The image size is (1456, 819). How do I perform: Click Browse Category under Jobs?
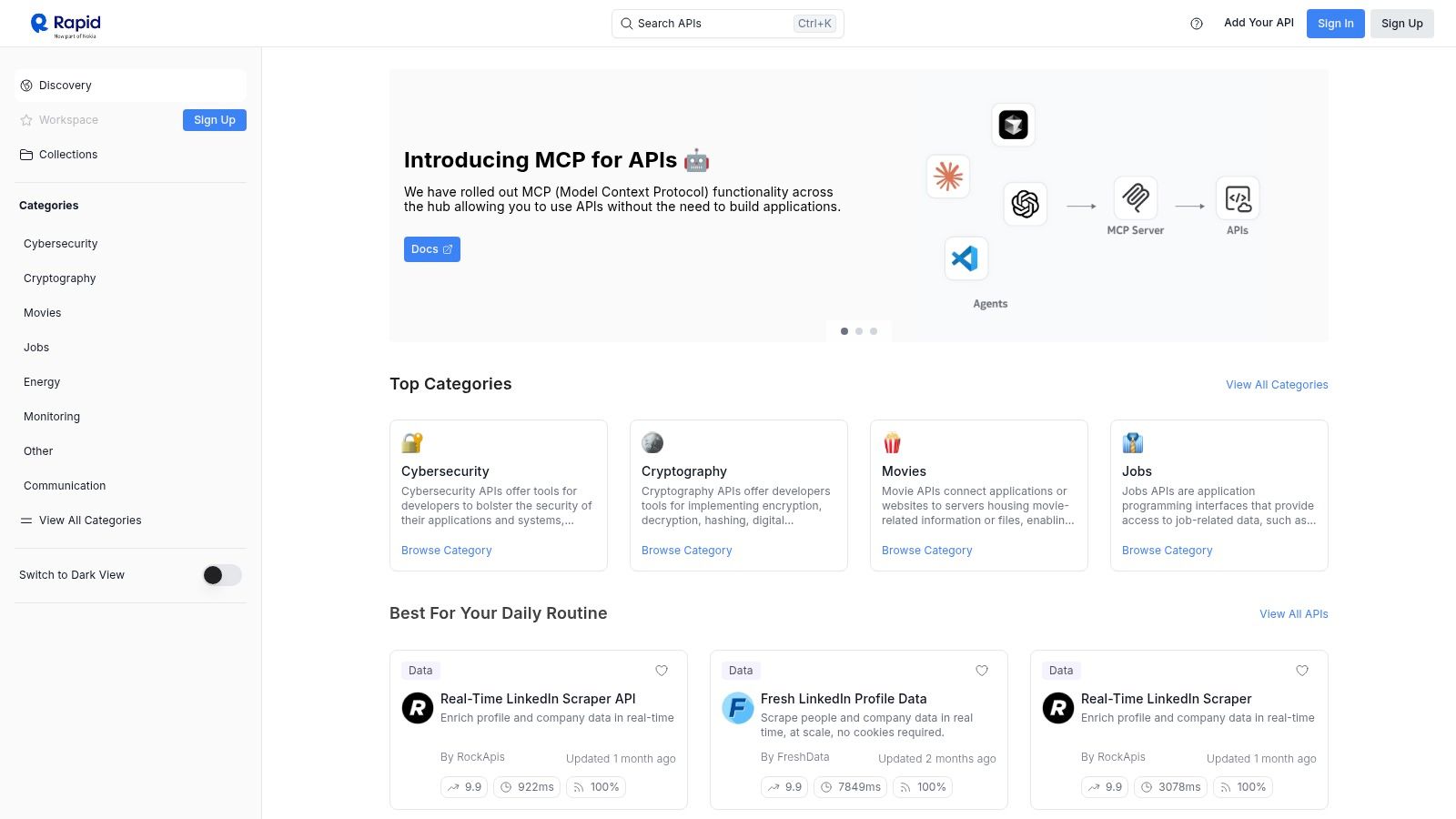1168,551
